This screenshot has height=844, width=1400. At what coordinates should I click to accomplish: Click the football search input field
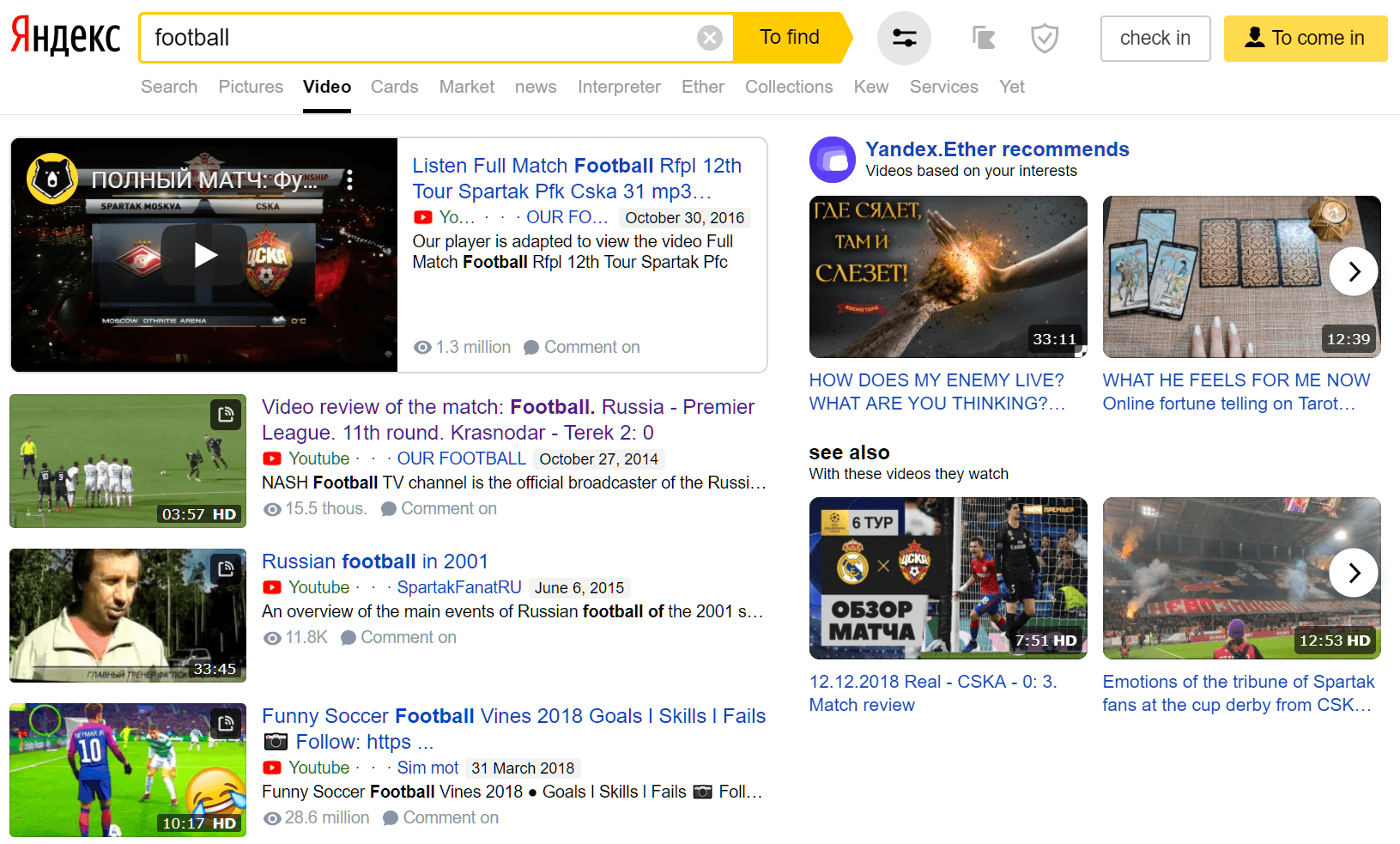(421, 38)
